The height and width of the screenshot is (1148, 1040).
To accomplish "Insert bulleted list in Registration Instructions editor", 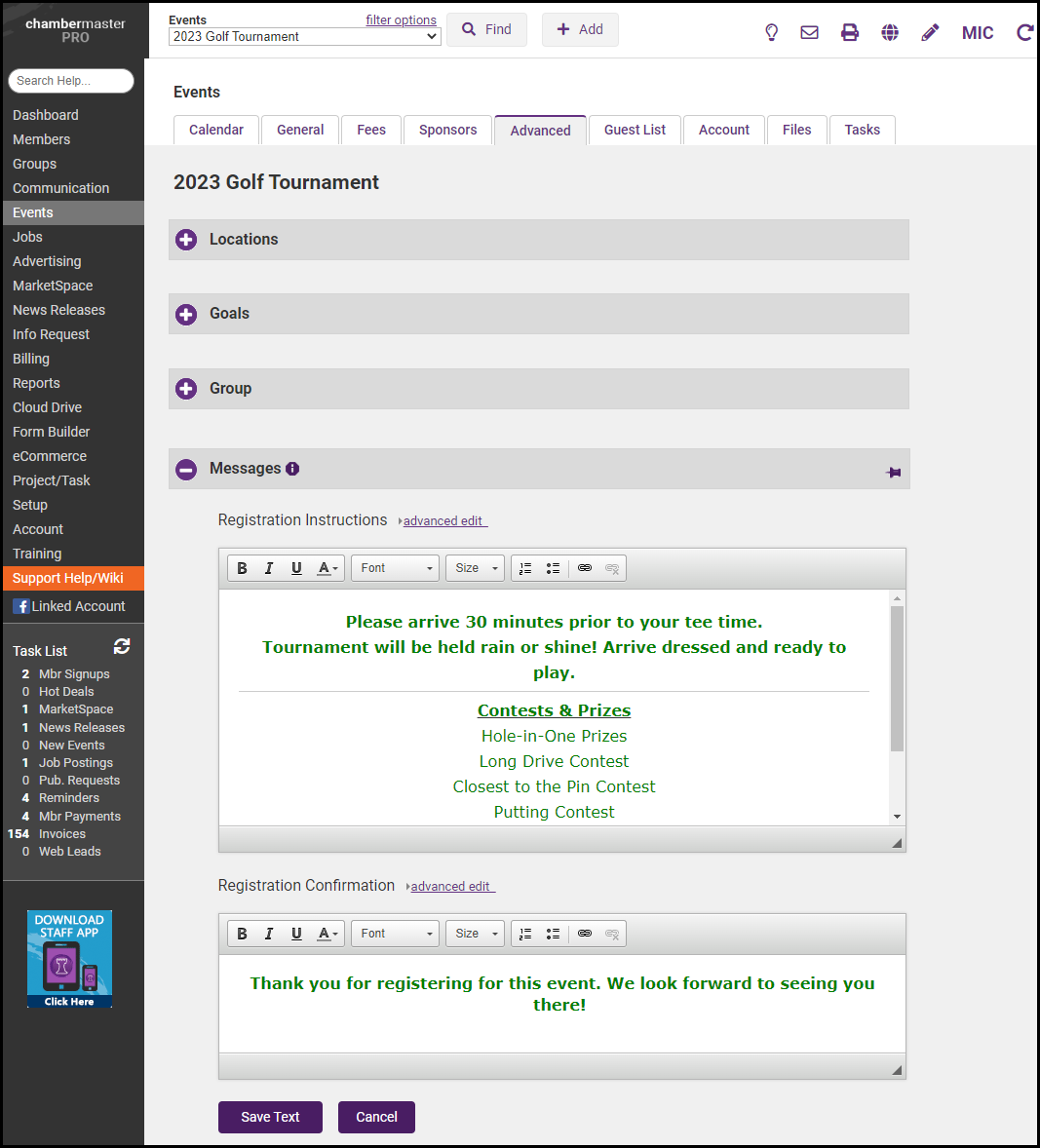I will point(553,568).
